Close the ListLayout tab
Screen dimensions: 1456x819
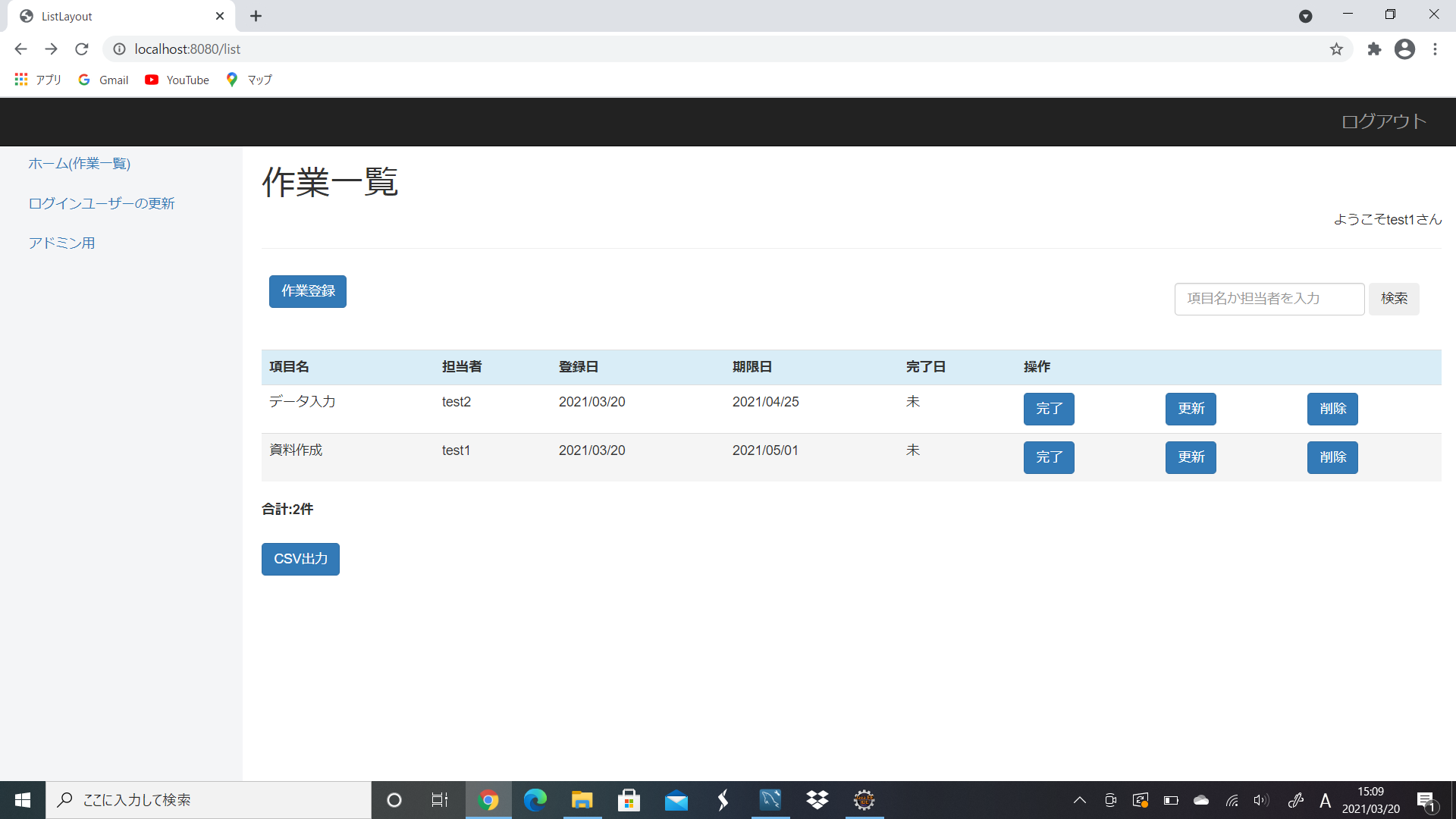tap(220, 16)
